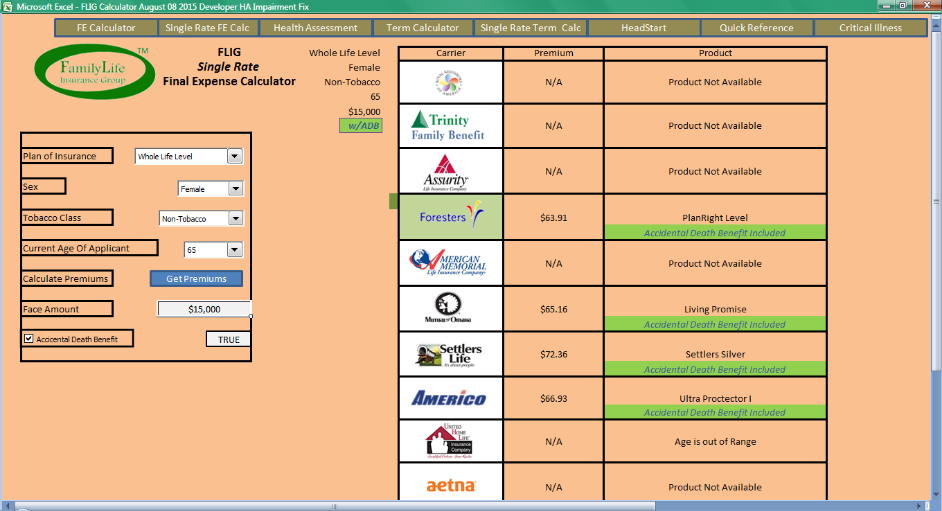942x511 pixels.
Task: Toggle the Accidental Death Benefit checkbox
Action: coord(28,339)
